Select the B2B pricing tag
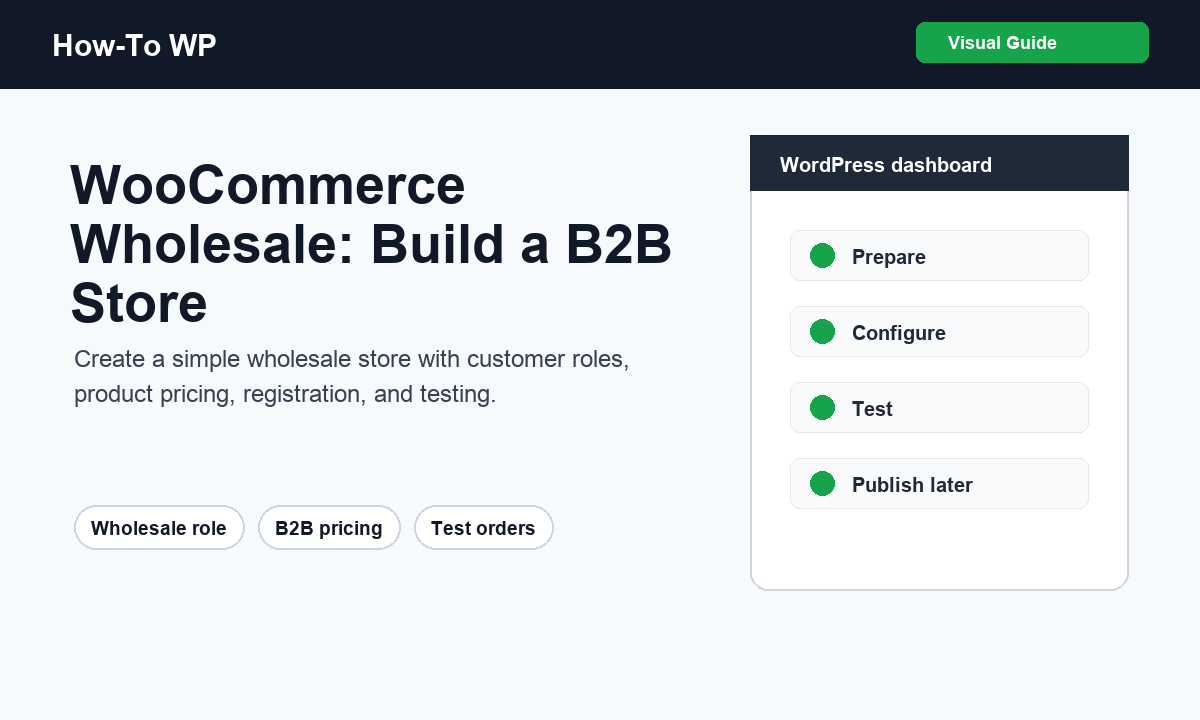The width and height of the screenshot is (1200, 720). click(x=329, y=528)
